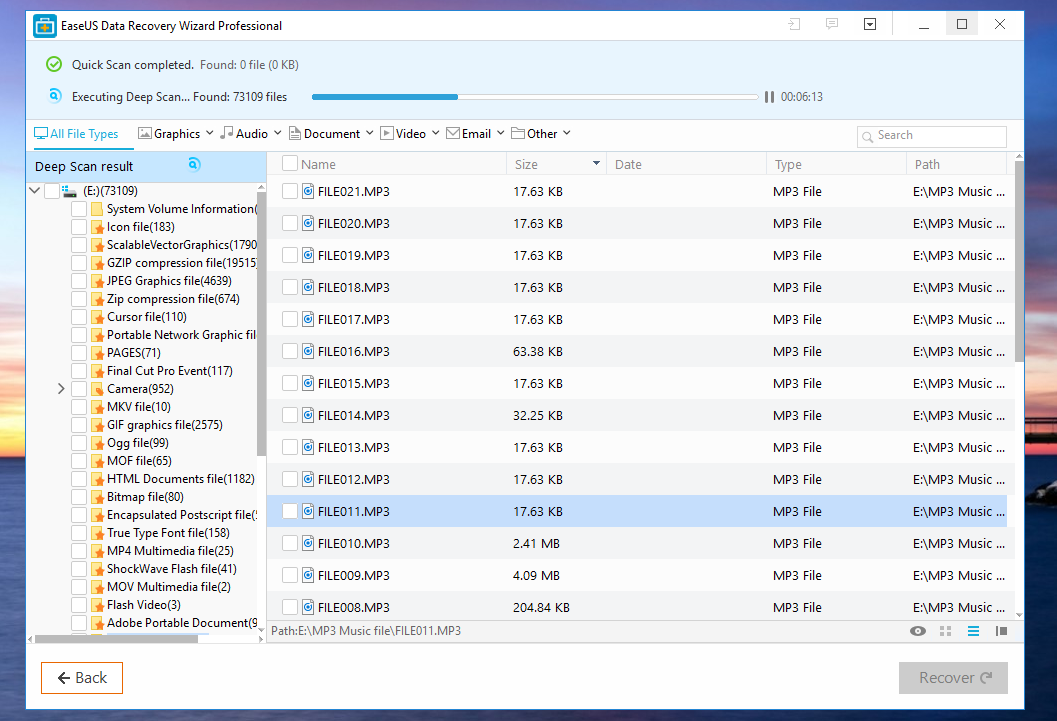Click the Icon file(183) folder icon
Screen dimensions: 1057x721
[x=98, y=227]
